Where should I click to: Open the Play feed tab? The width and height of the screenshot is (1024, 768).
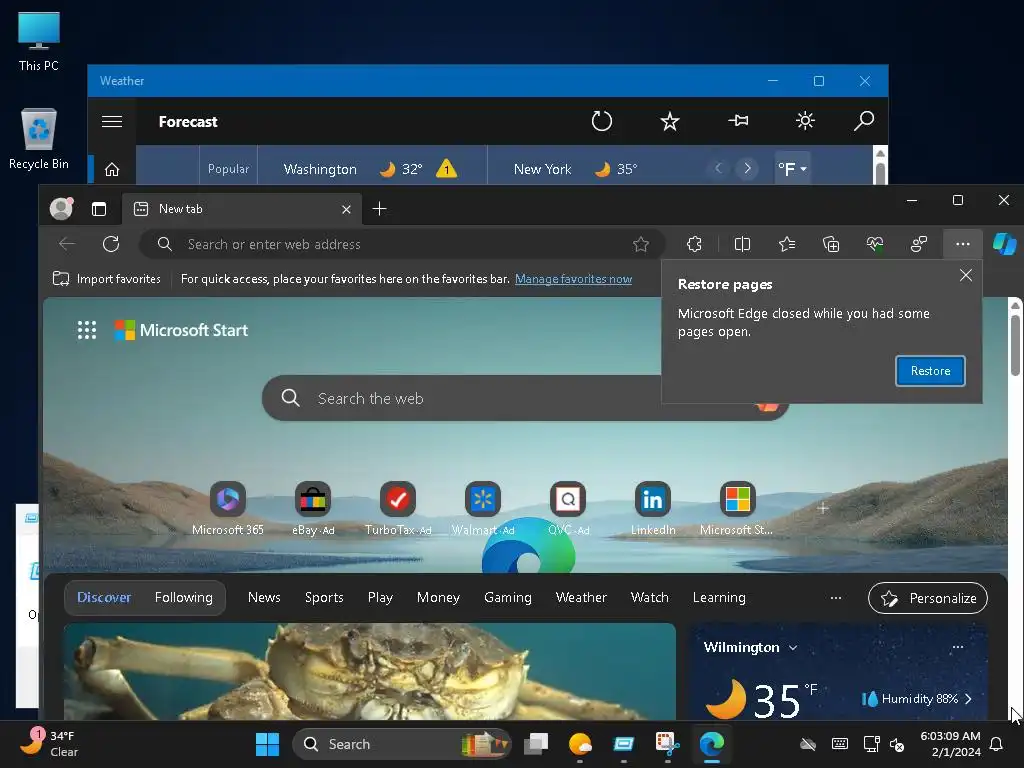(x=380, y=598)
